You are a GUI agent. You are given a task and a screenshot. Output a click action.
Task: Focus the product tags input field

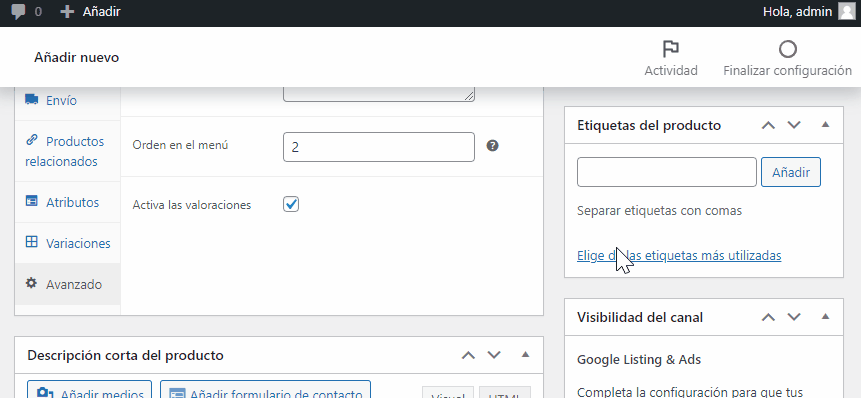[x=667, y=172]
